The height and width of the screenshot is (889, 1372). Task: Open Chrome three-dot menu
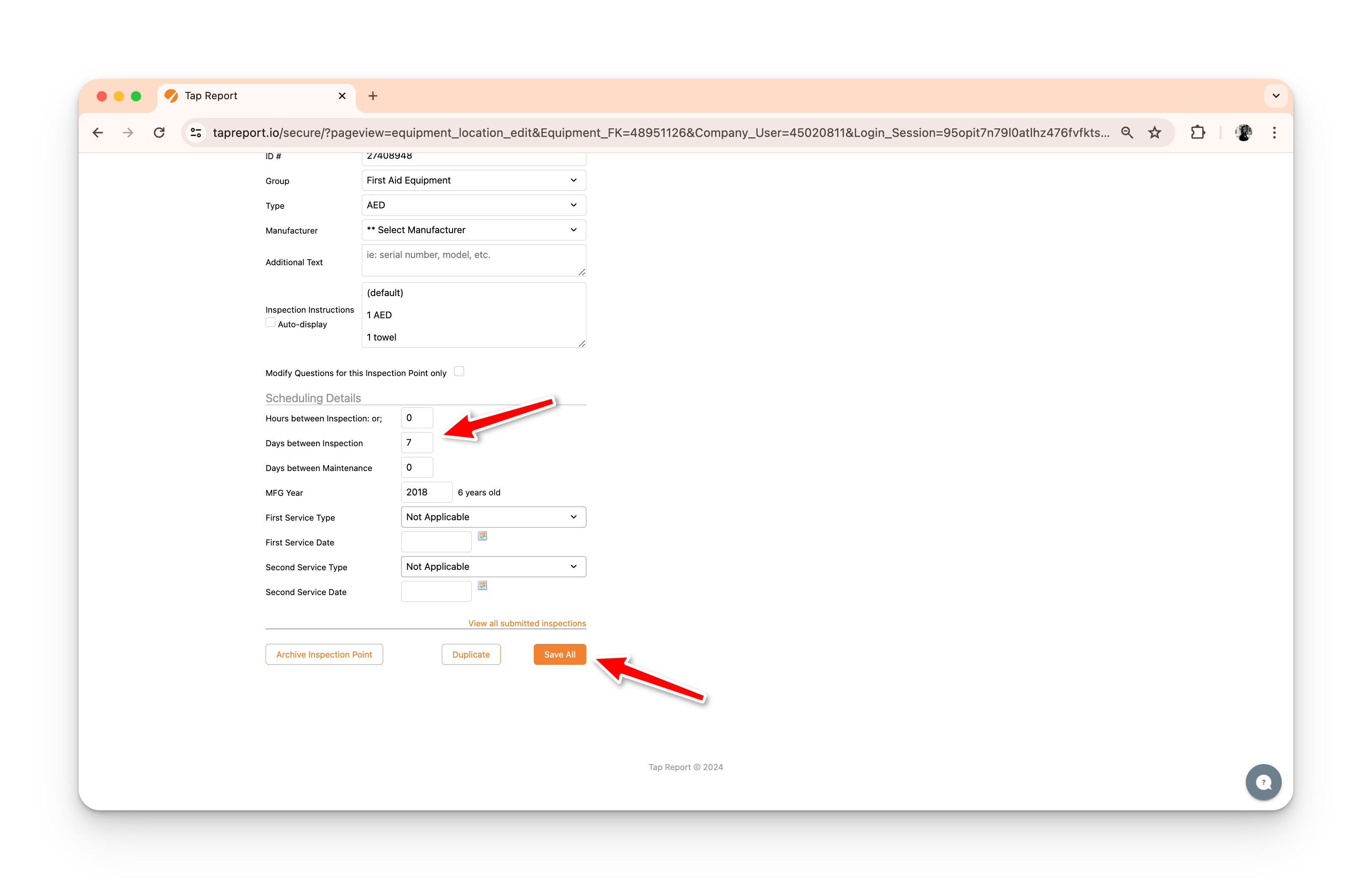coord(1274,133)
